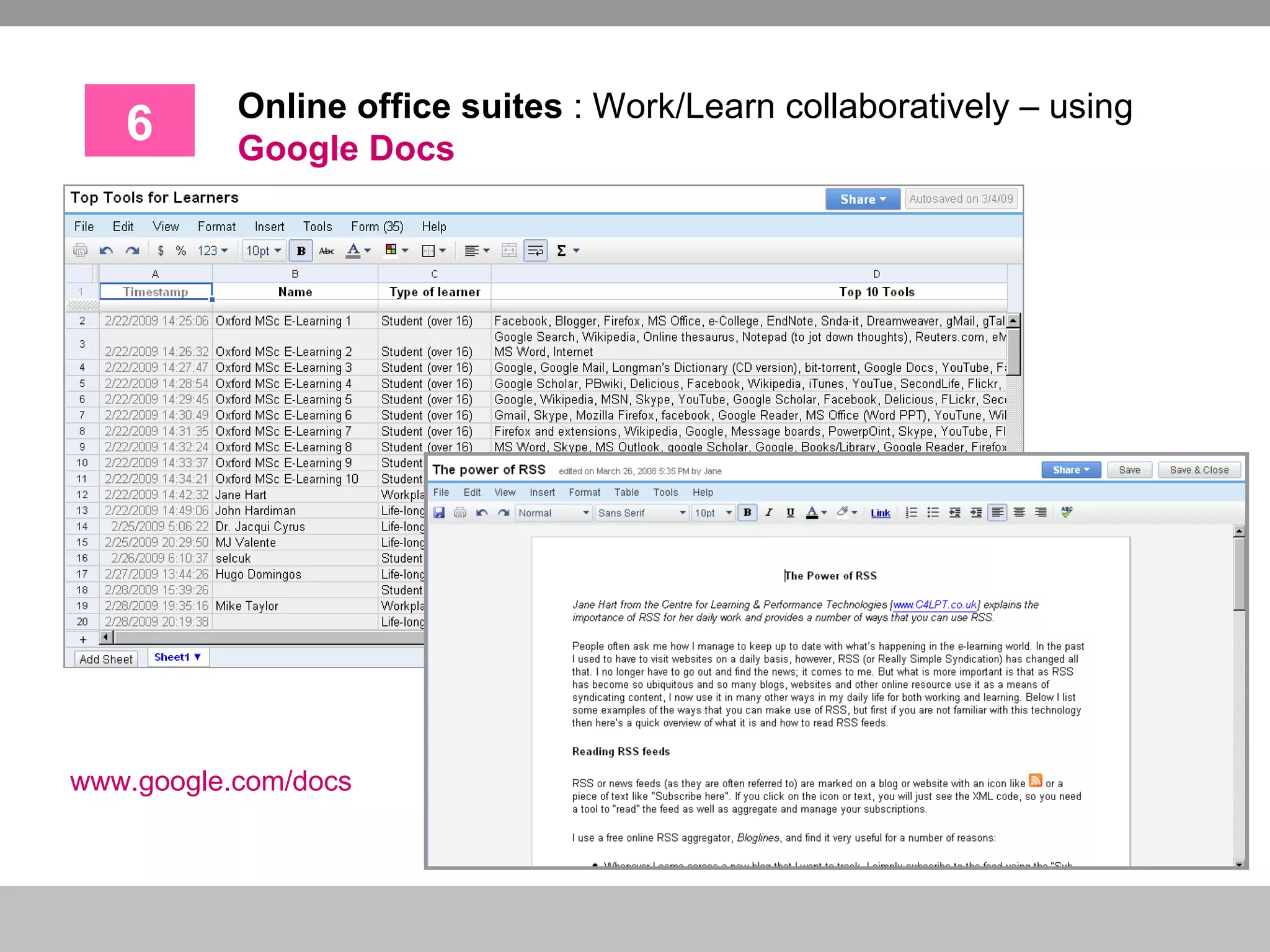Click the Link toolbar button
1270x952 pixels.
click(881, 513)
